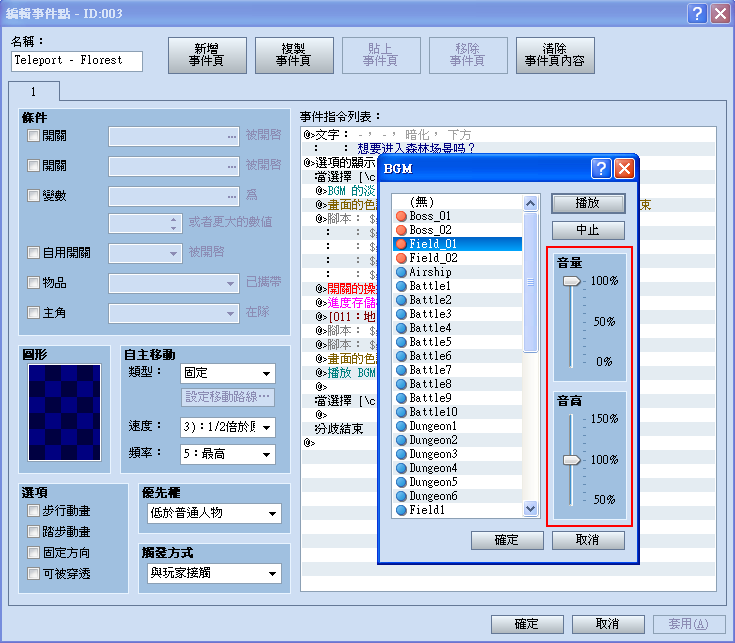Click the blue icon beside Battle3

401,314
